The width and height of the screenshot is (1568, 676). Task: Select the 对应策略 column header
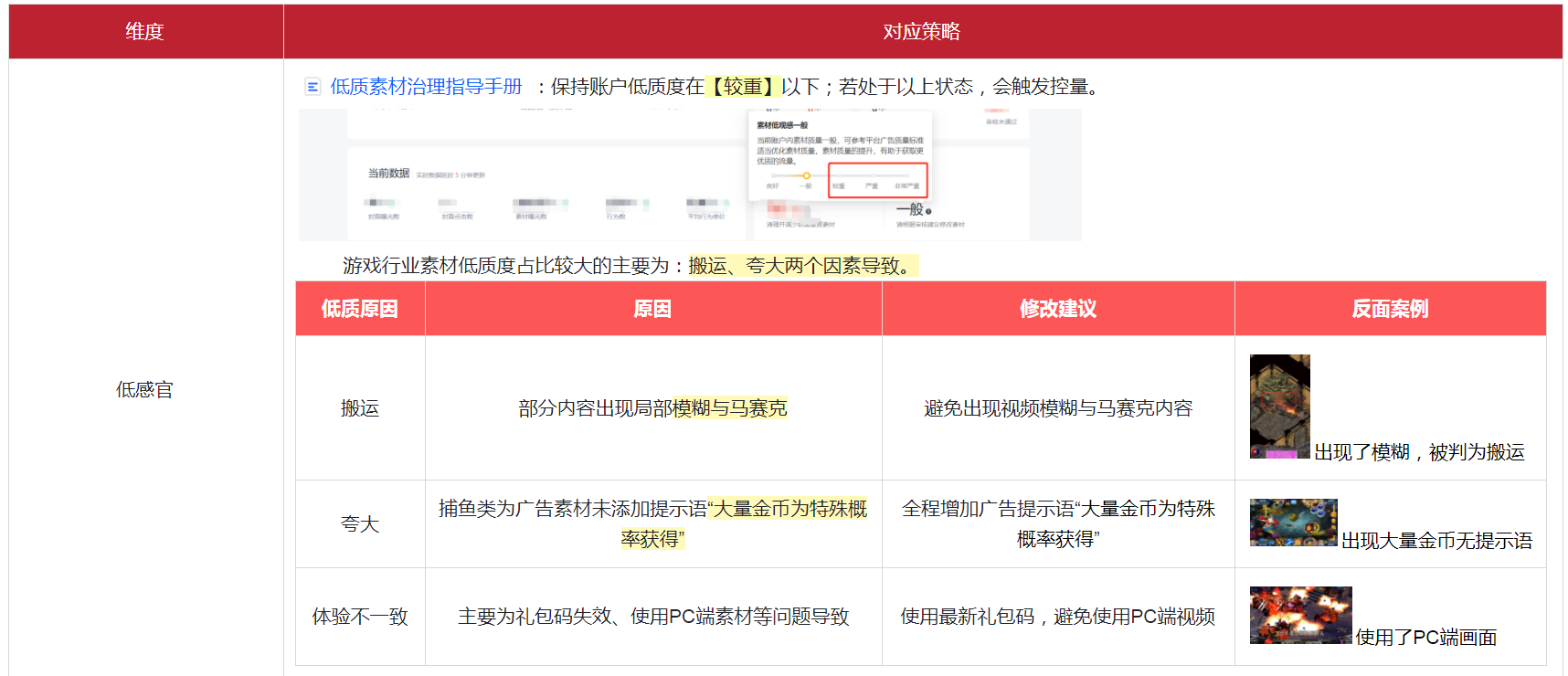click(922, 31)
